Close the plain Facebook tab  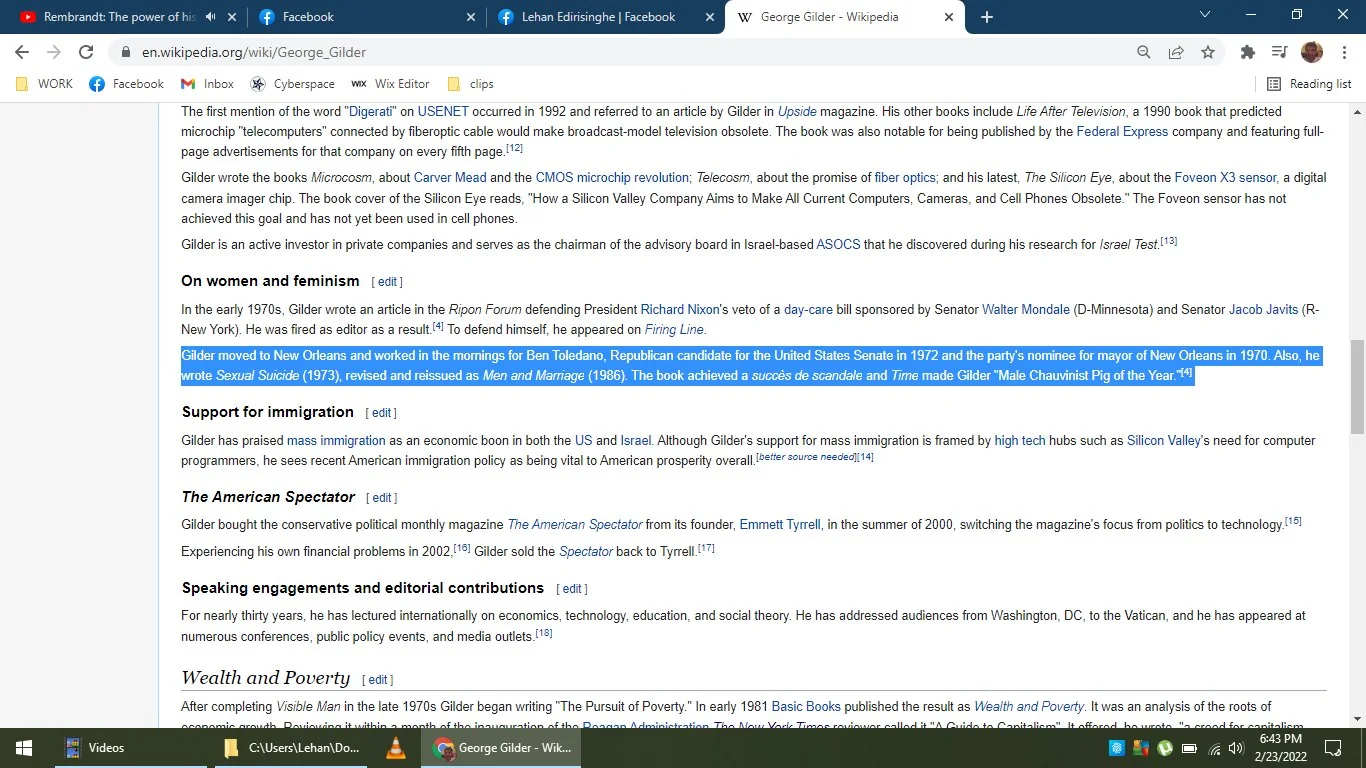click(x=471, y=17)
